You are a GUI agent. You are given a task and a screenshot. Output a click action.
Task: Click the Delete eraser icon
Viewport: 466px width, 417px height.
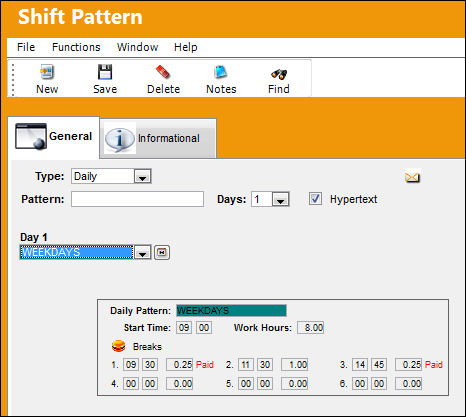click(x=163, y=72)
